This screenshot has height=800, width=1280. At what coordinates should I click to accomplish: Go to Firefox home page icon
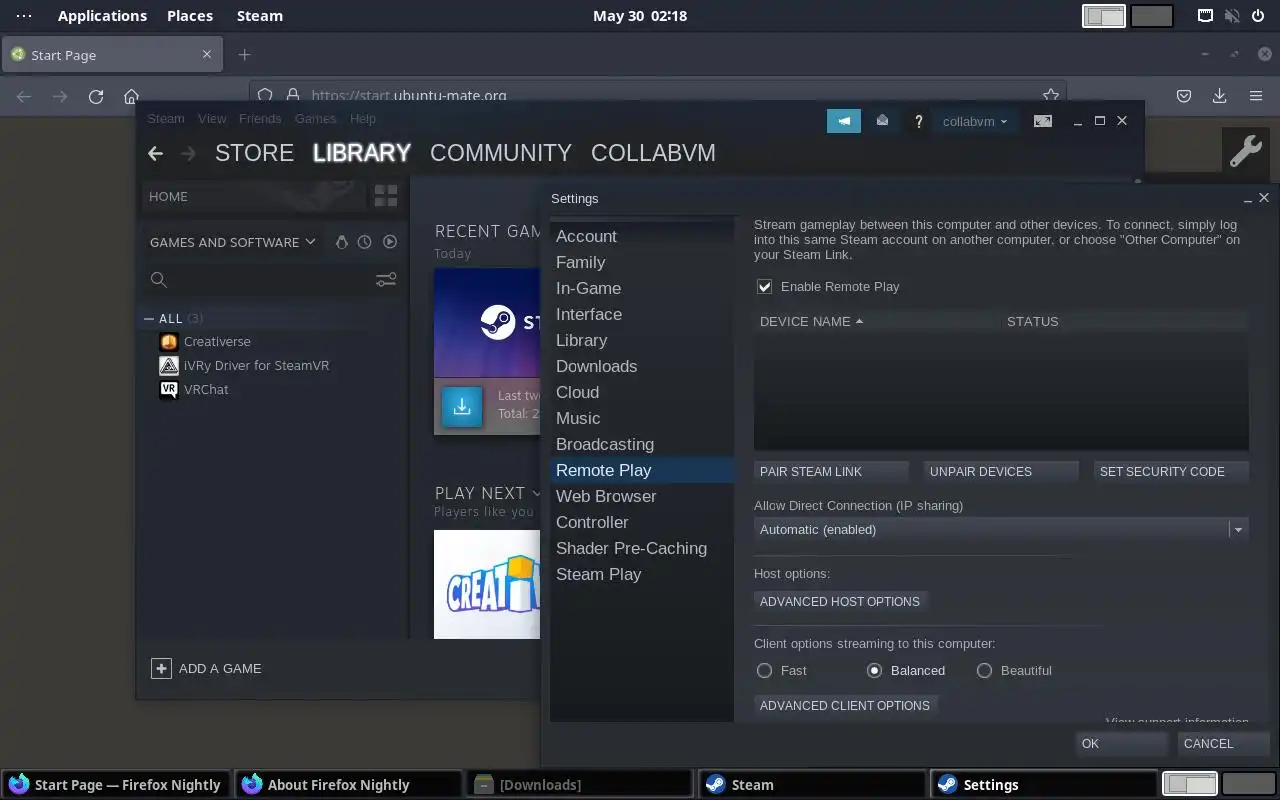131,96
